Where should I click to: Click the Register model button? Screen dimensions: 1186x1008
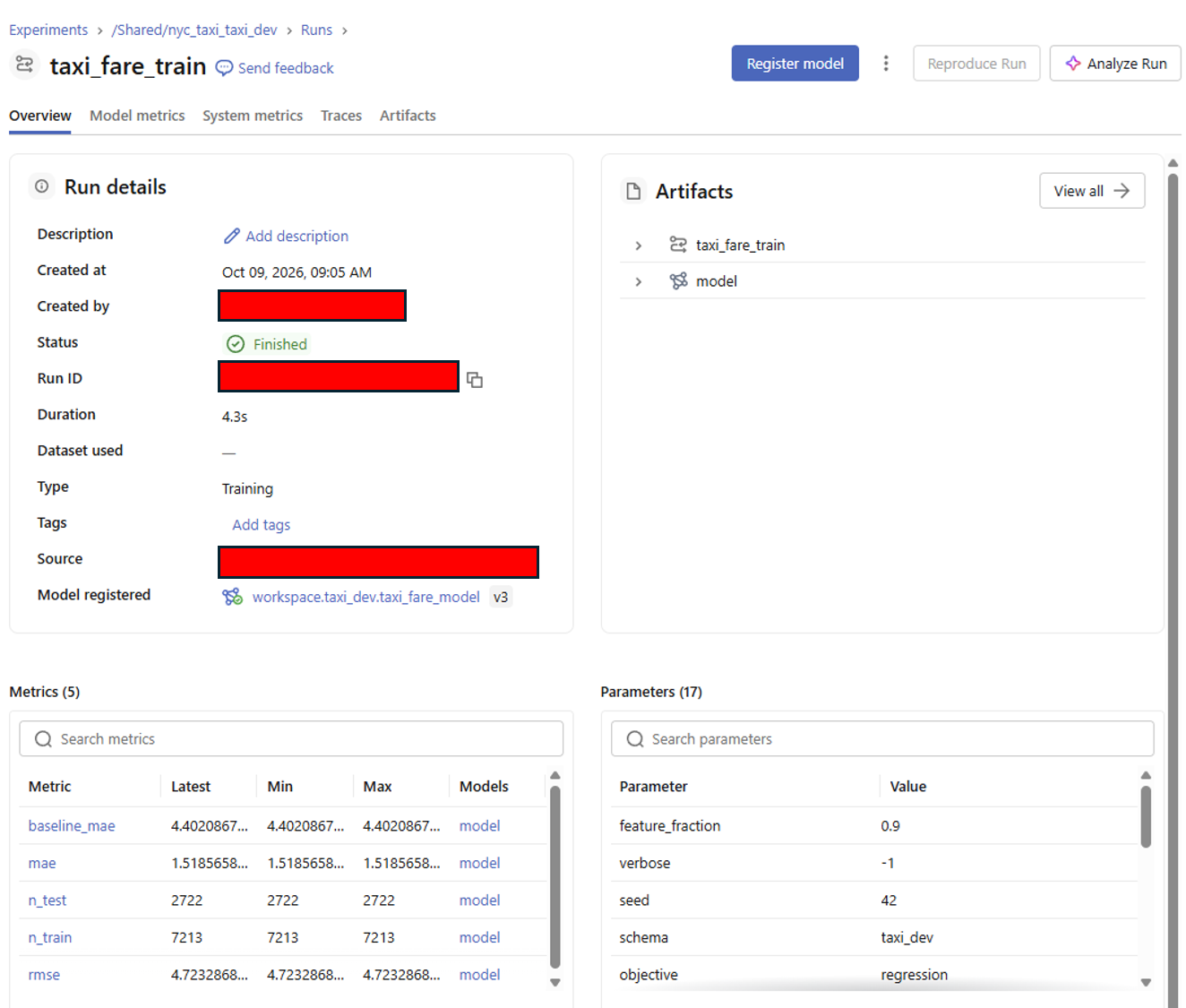coord(795,64)
